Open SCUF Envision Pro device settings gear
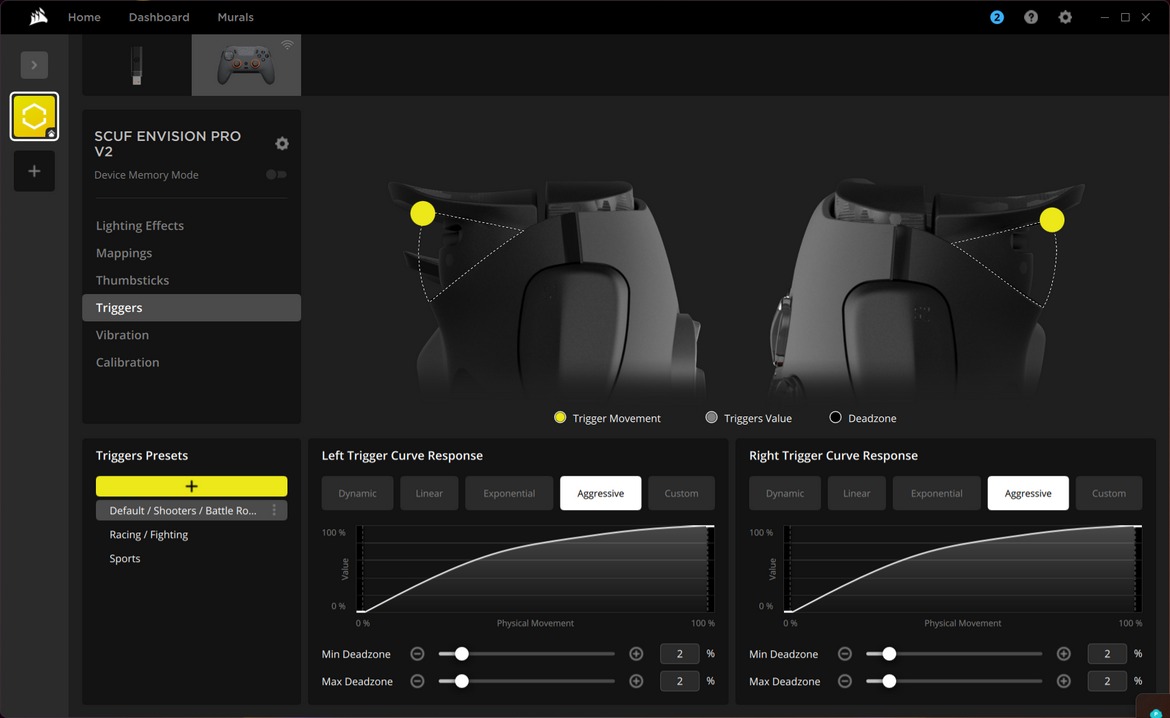Image resolution: width=1170 pixels, height=718 pixels. click(x=282, y=143)
